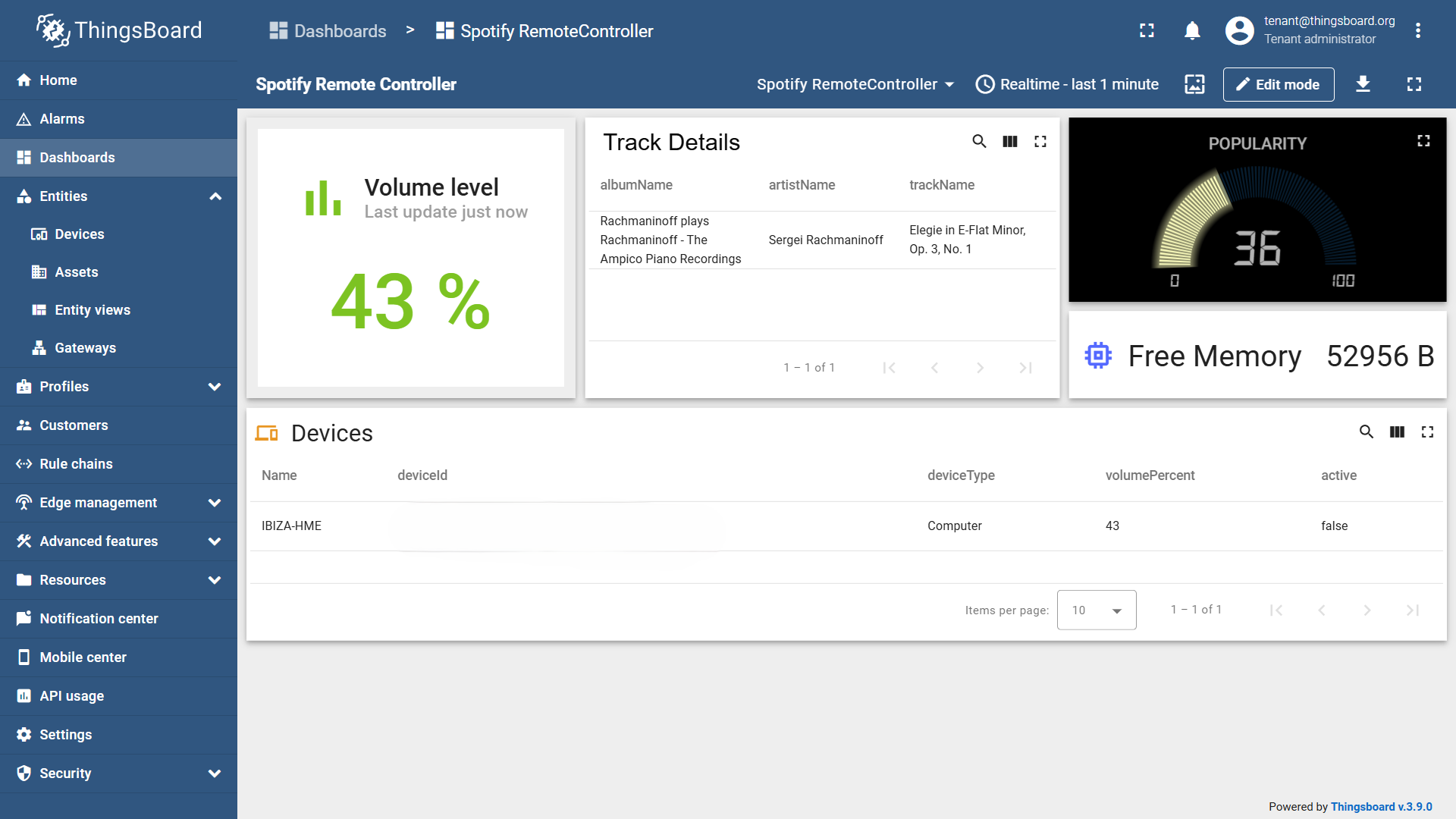Select Dashboards in the sidebar
1456x819 pixels.
pos(118,158)
